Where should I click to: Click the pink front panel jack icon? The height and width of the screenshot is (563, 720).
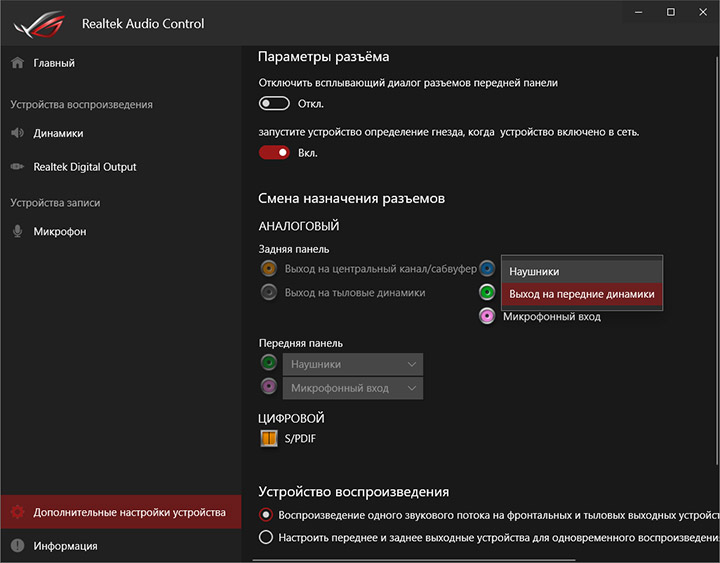[268, 387]
